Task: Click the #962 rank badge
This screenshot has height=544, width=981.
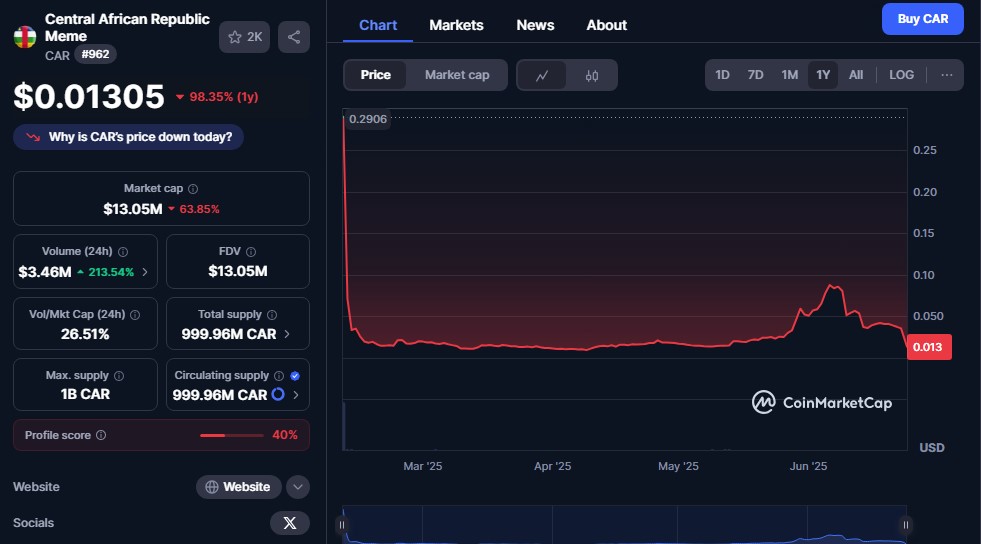Action: 95,54
